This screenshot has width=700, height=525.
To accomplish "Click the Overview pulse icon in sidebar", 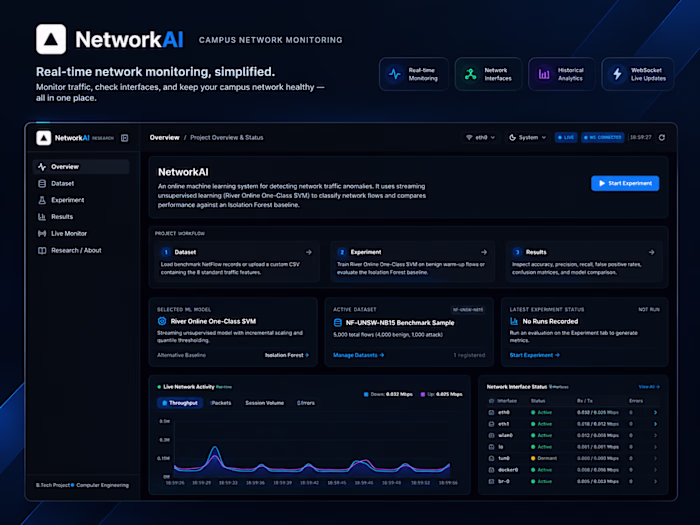I will 42,167.
